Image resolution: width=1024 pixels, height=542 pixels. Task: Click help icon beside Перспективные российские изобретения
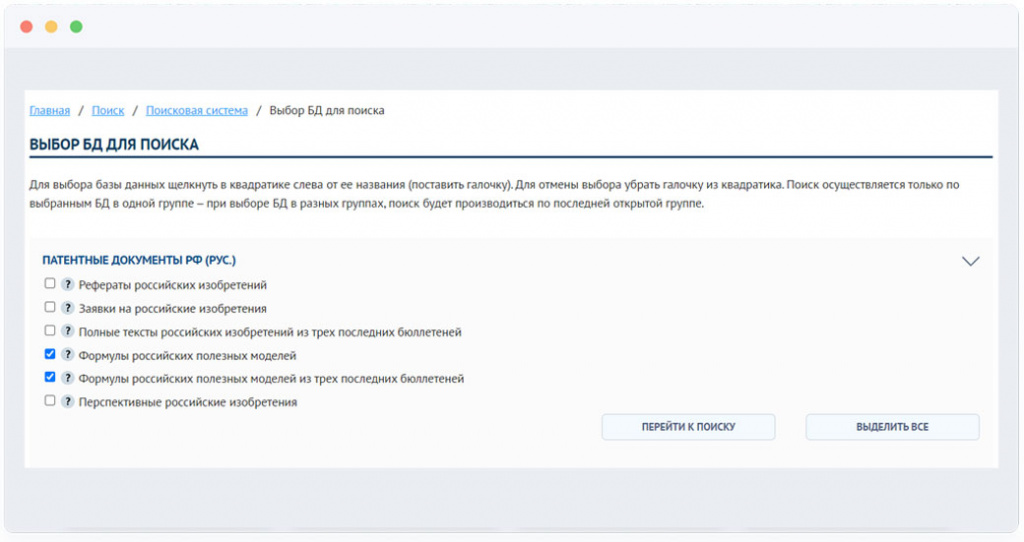coord(68,402)
